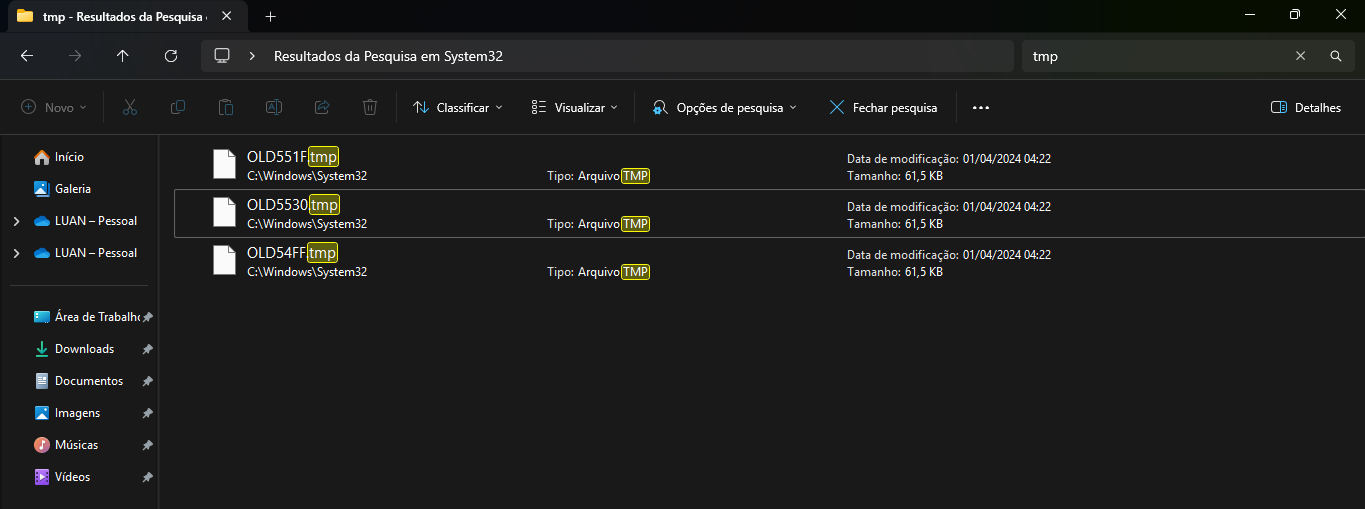Click the pin icon beside Documentos

147,381
